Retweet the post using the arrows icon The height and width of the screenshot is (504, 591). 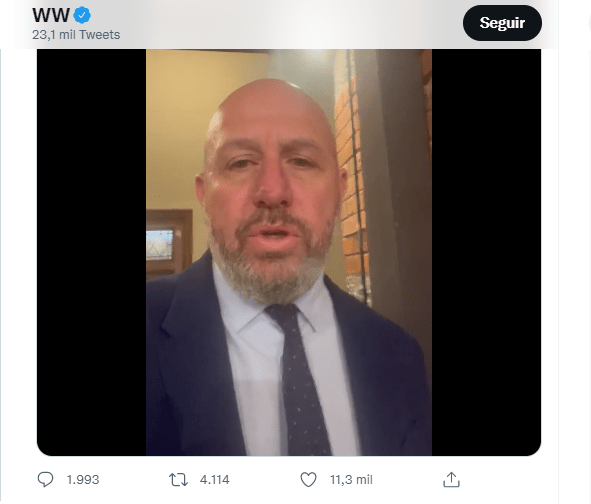tap(178, 480)
